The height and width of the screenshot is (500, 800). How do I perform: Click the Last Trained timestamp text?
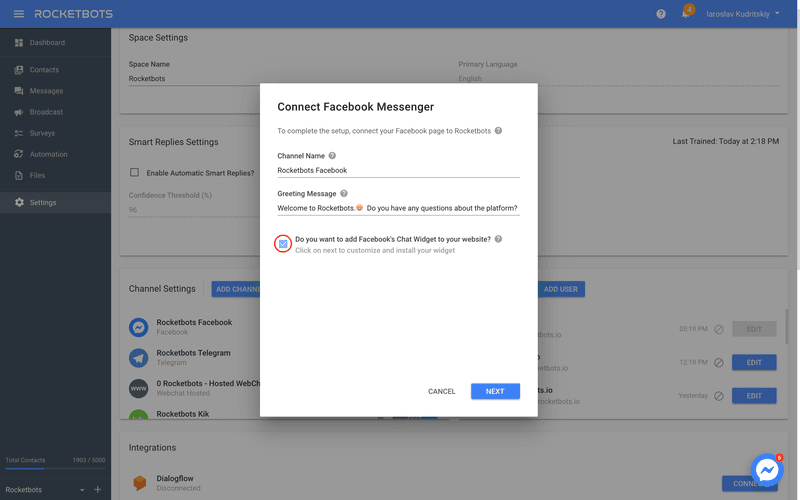726,141
